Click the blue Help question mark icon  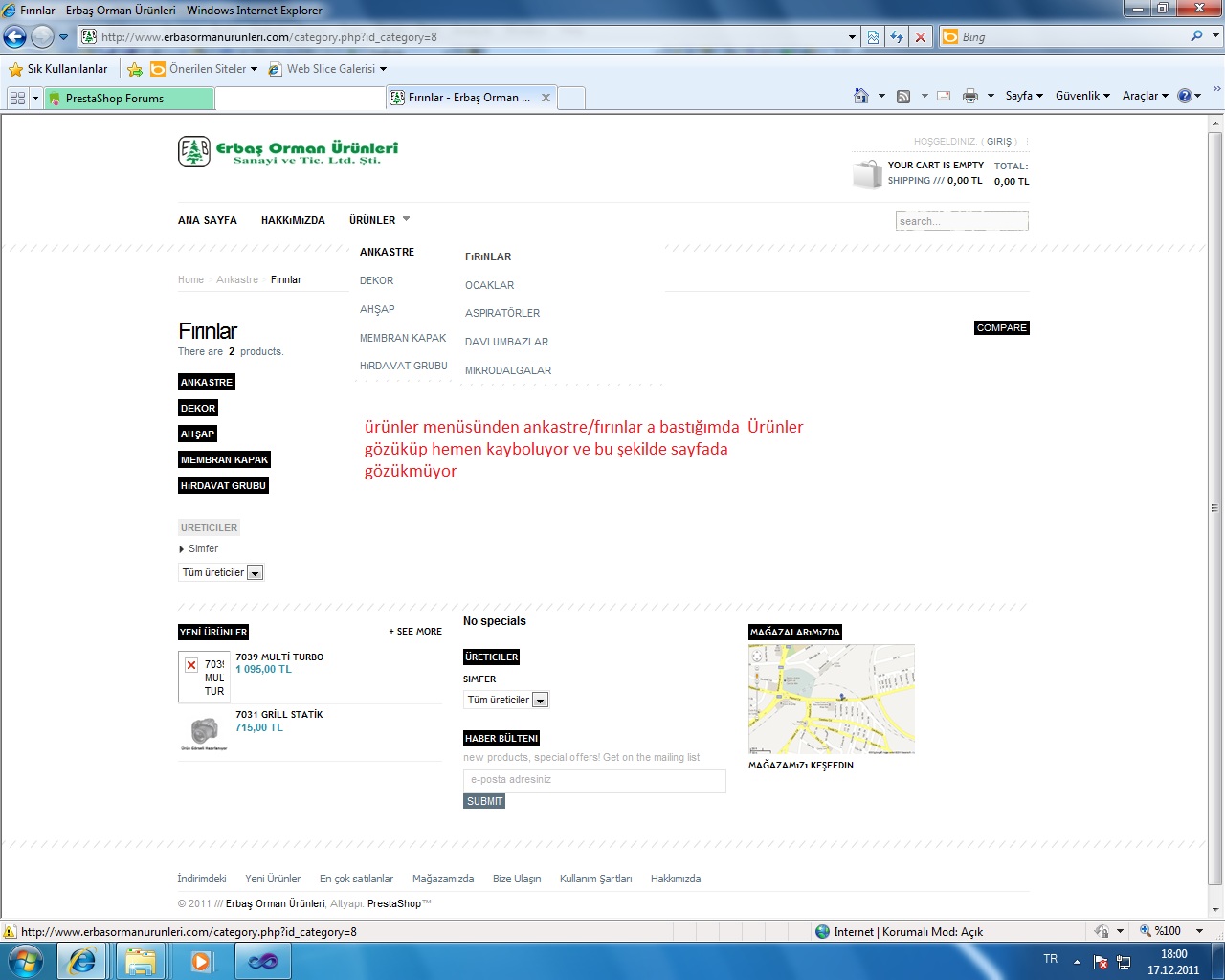point(1185,96)
